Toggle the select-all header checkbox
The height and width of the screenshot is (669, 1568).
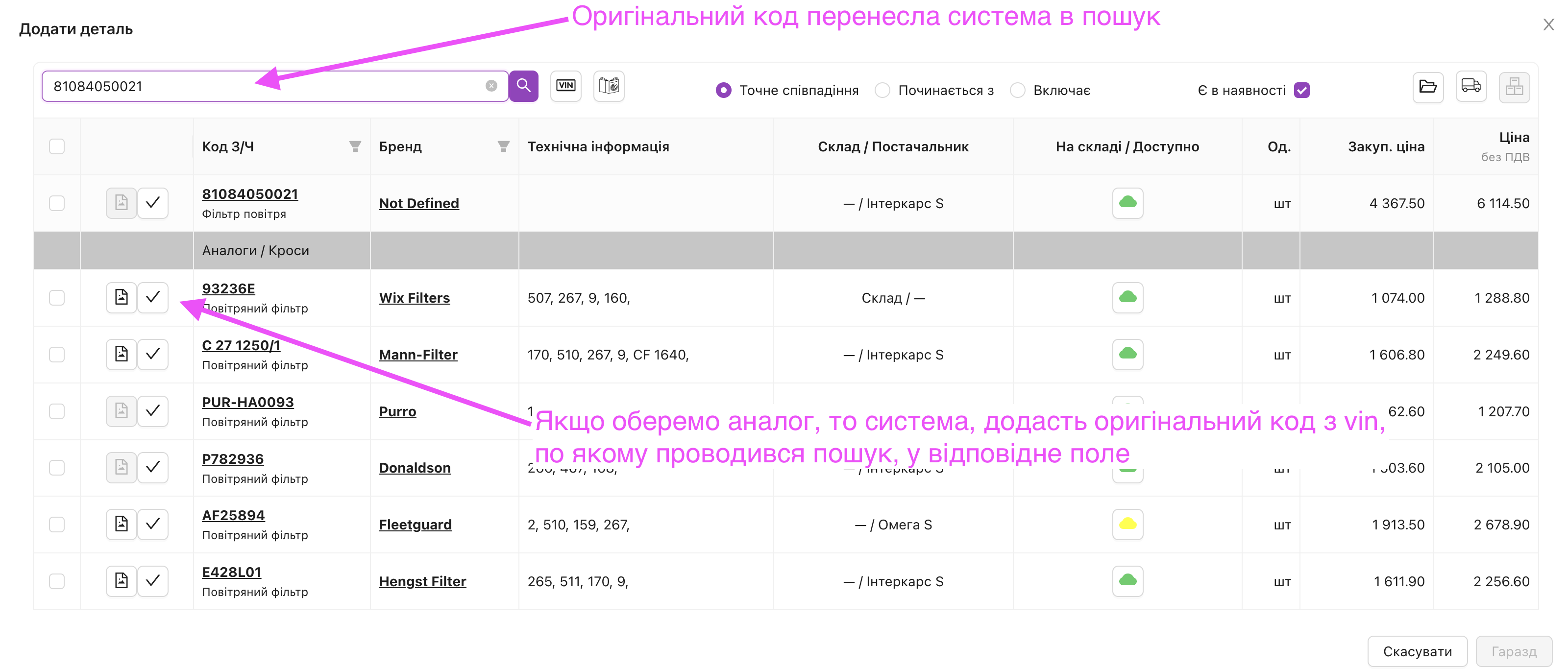(57, 146)
